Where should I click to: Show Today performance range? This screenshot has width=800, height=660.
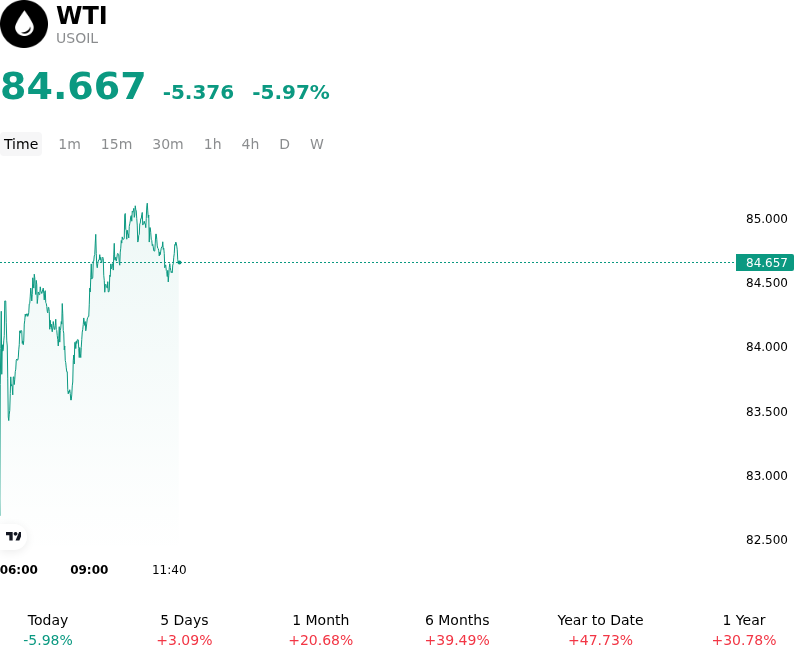coord(48,630)
